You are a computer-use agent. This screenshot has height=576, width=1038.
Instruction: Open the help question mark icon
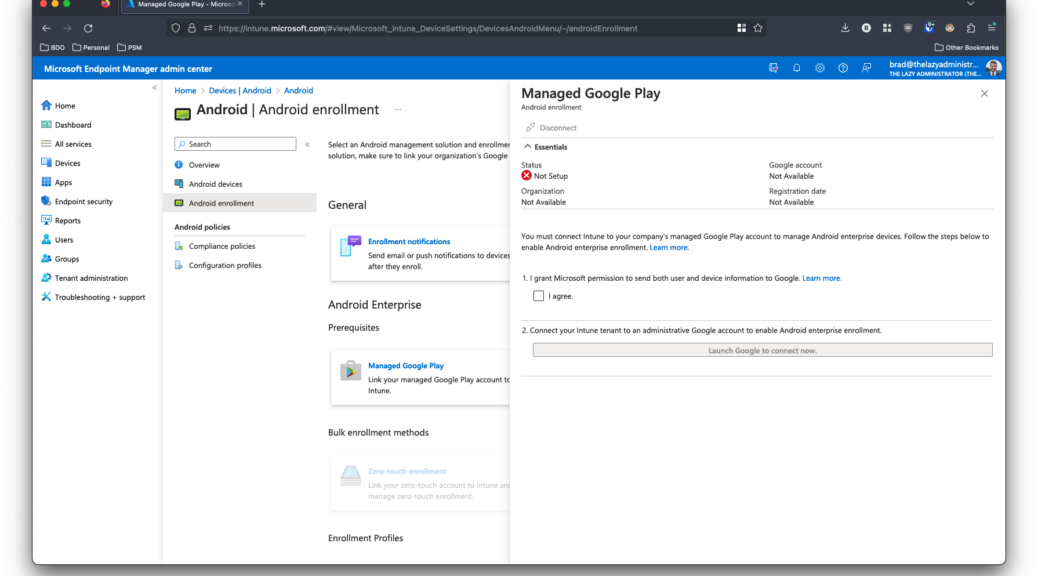(x=843, y=68)
